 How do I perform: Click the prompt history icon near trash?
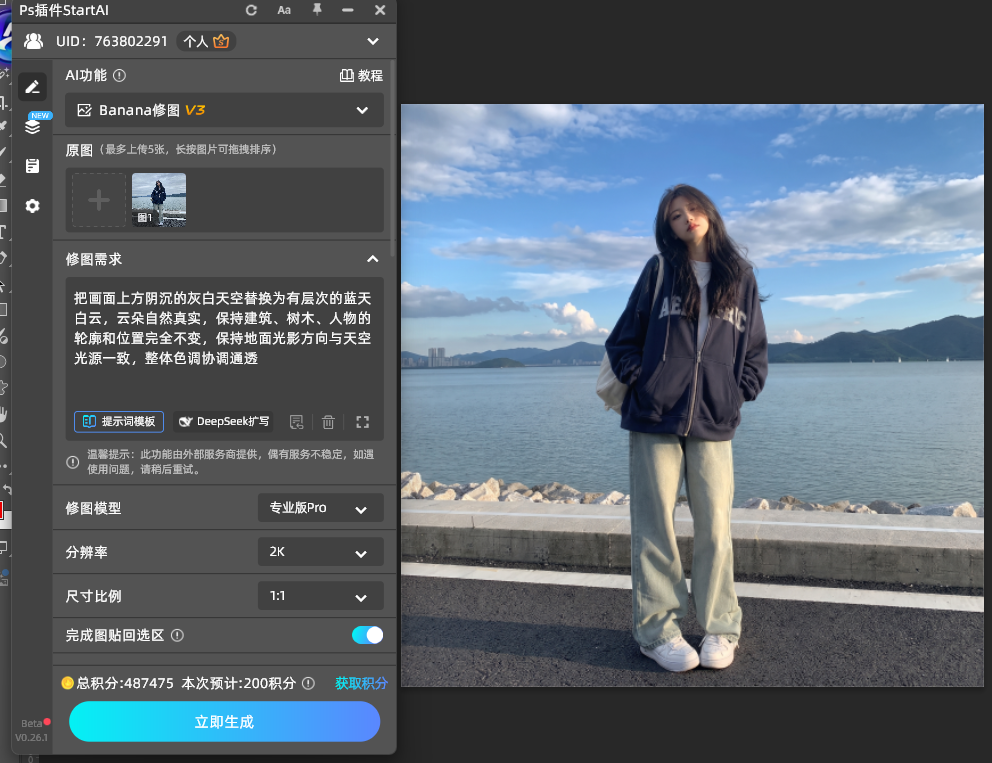pos(296,422)
